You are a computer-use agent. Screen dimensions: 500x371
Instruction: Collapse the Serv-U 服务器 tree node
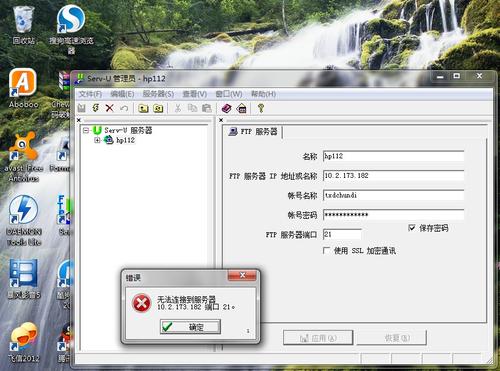(x=86, y=130)
